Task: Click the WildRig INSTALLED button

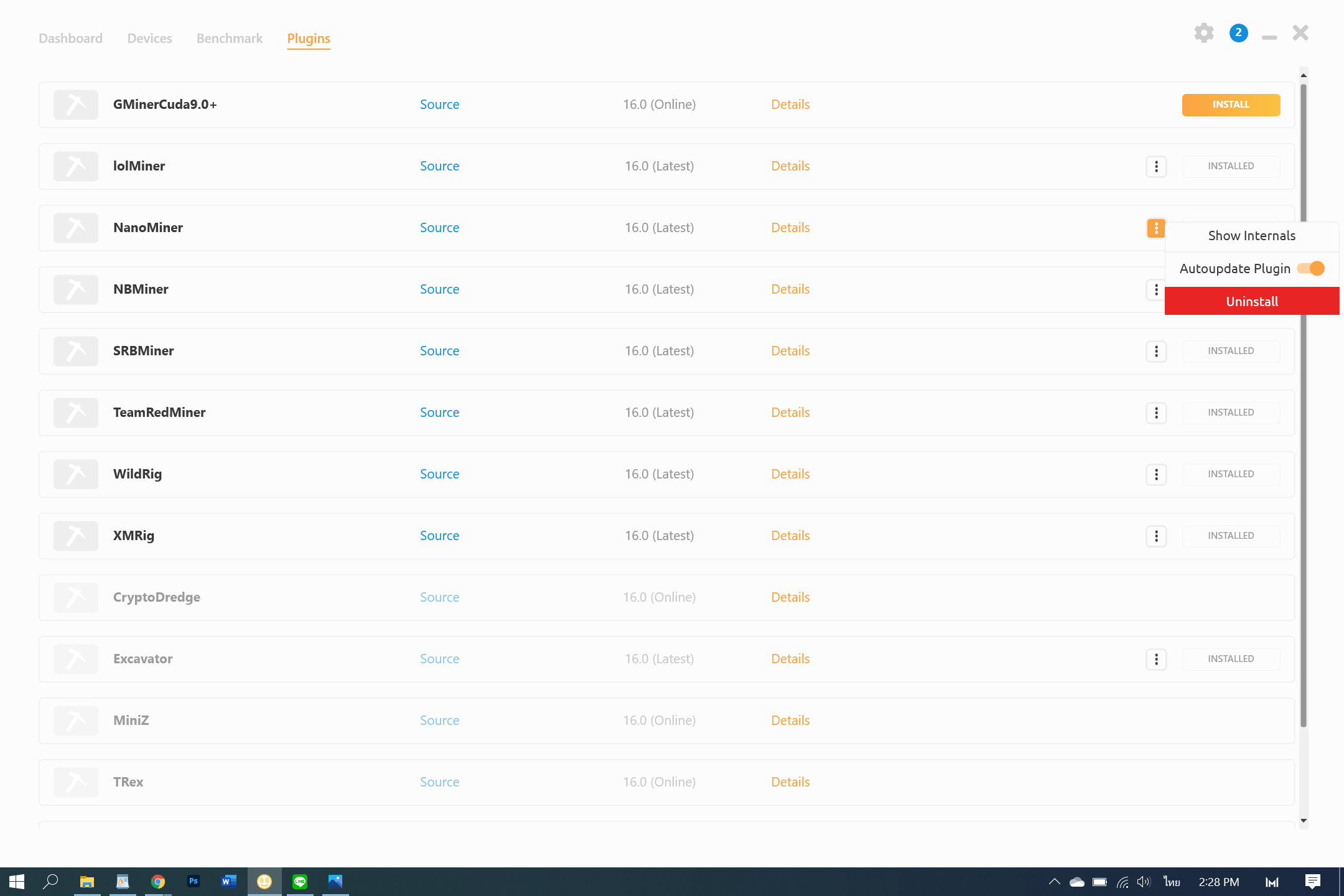Action: click(x=1231, y=474)
